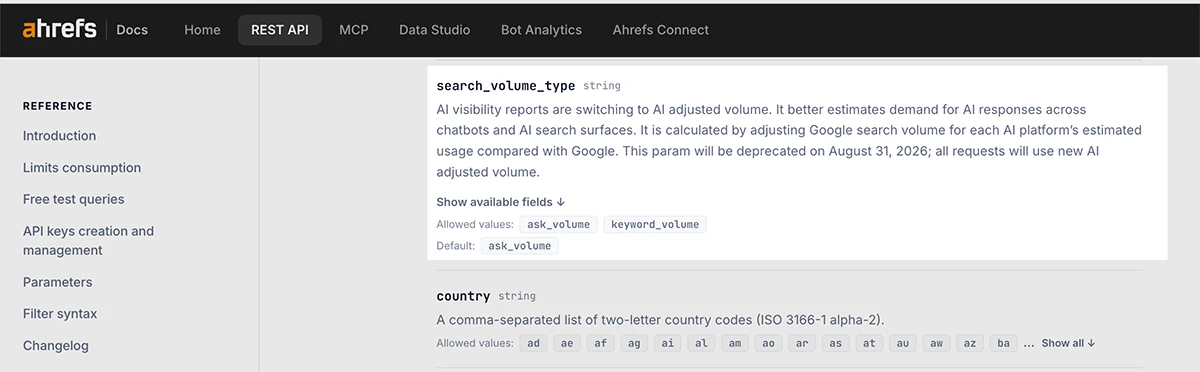Click the keyword_volume allowed value
This screenshot has height=372, width=1200.
(655, 224)
